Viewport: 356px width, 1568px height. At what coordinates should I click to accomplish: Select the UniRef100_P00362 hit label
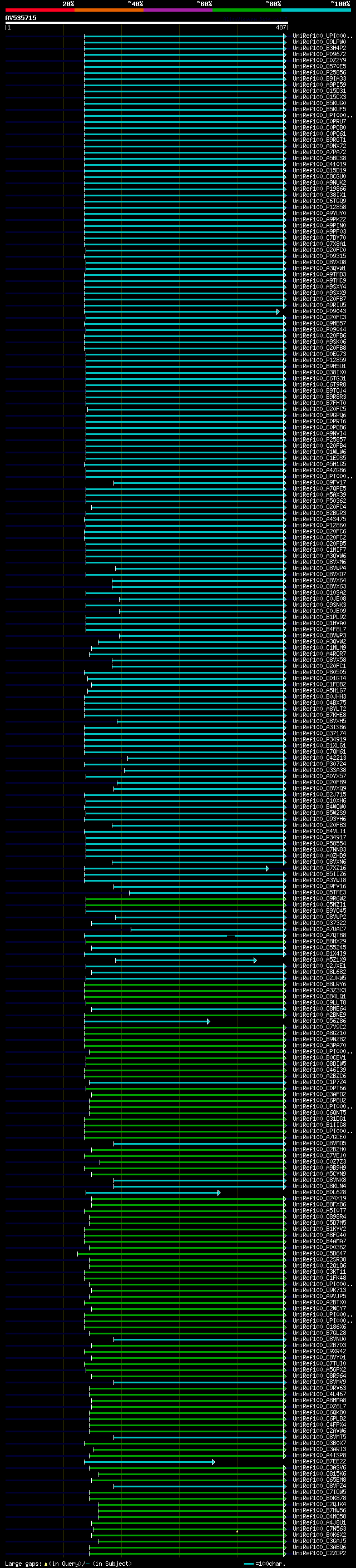(x=319, y=1247)
